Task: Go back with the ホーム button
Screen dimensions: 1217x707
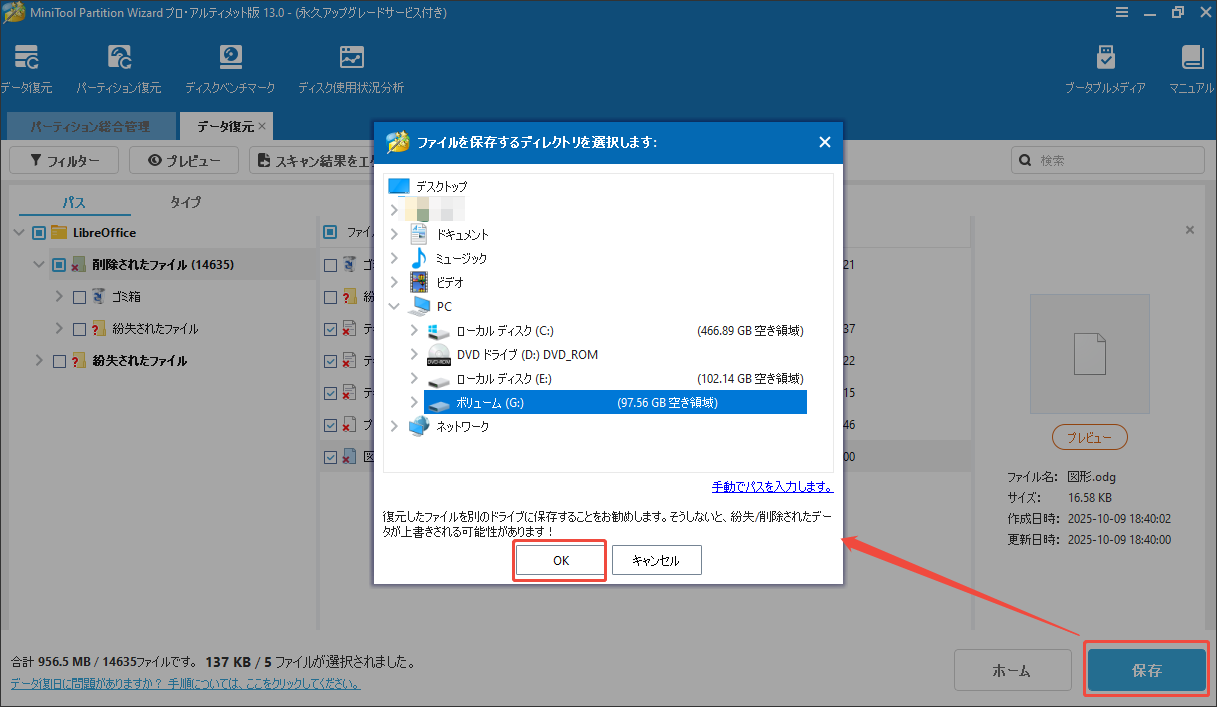Action: (1013, 670)
